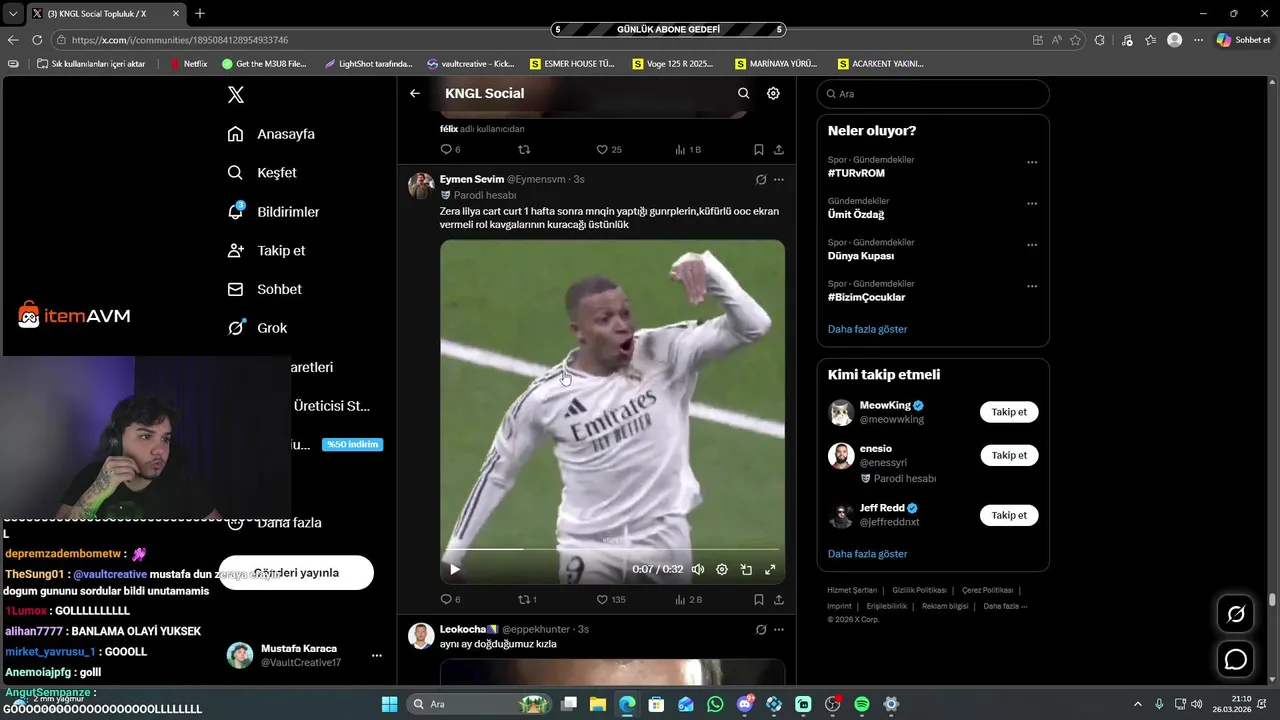Open Discord from the taskbar
The width and height of the screenshot is (1280, 720).
click(x=745, y=704)
